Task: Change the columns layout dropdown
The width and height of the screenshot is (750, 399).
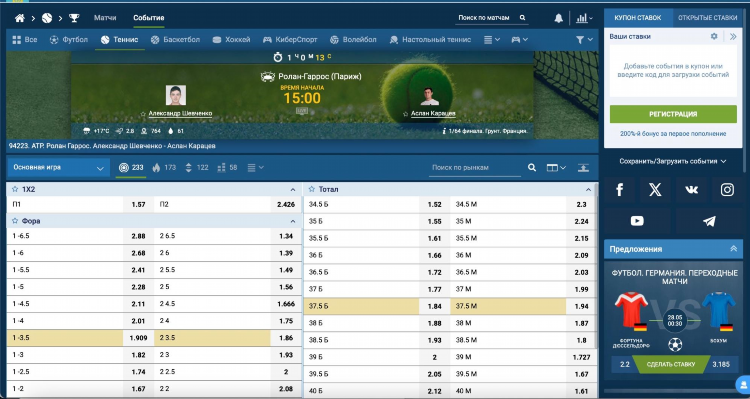Action: click(x=556, y=167)
